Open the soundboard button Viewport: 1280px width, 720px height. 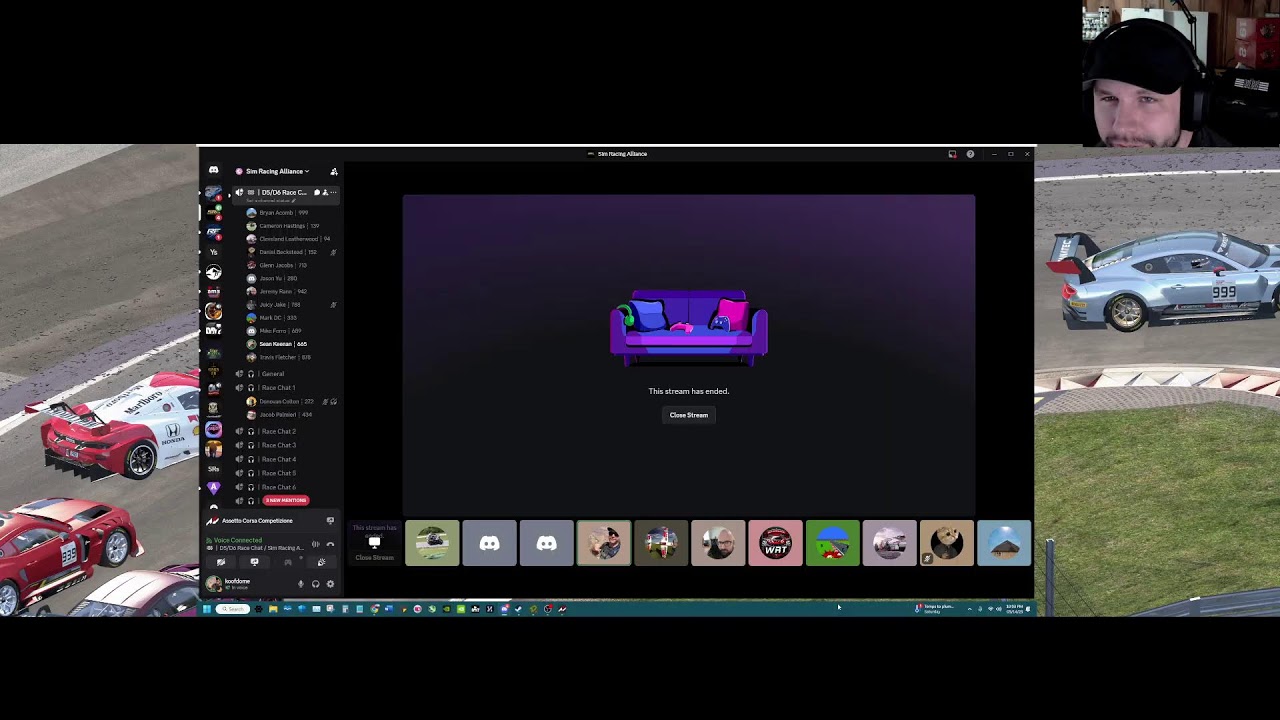pyautogui.click(x=321, y=562)
